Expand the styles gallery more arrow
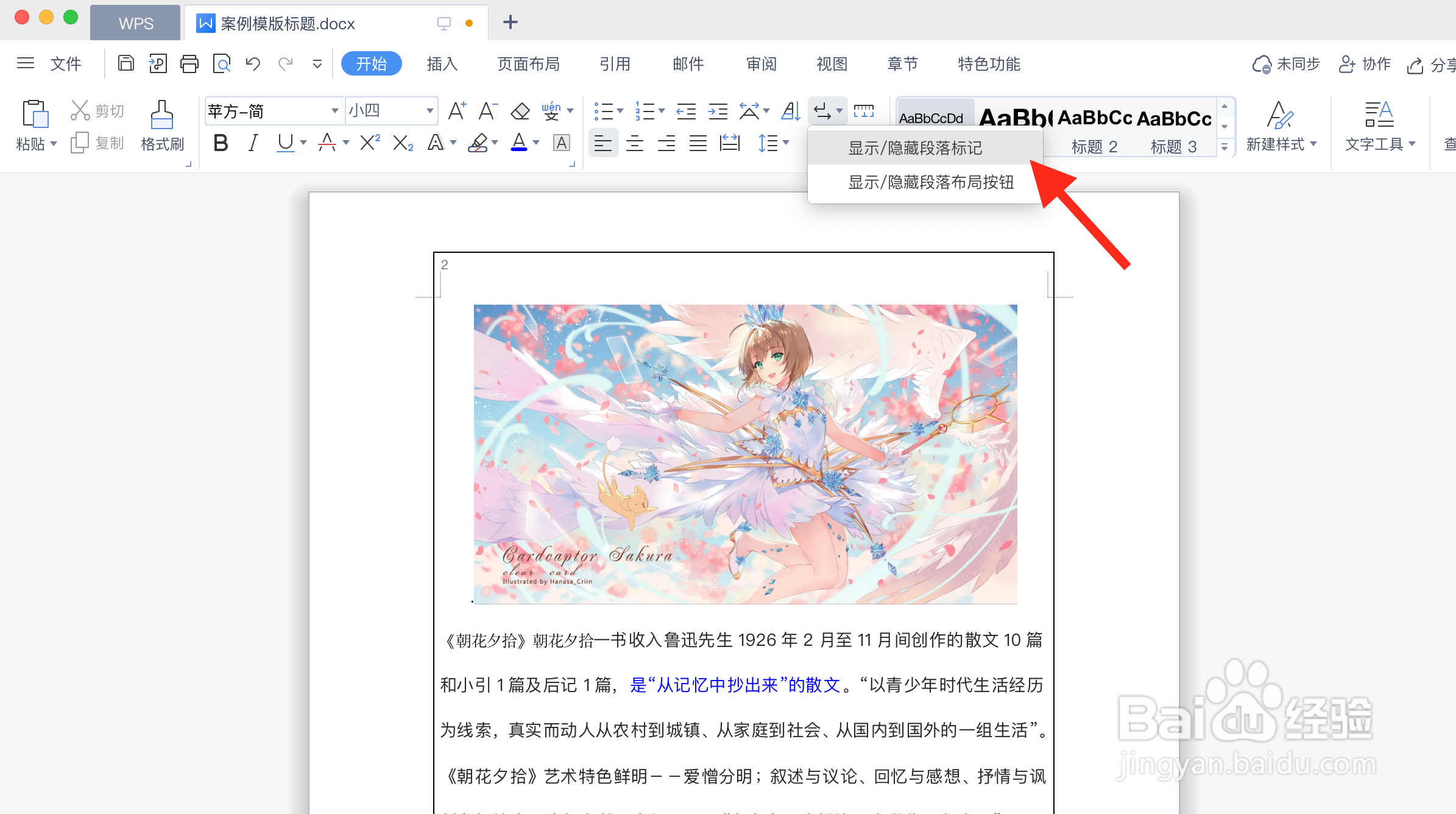1456x814 pixels. [x=1225, y=147]
